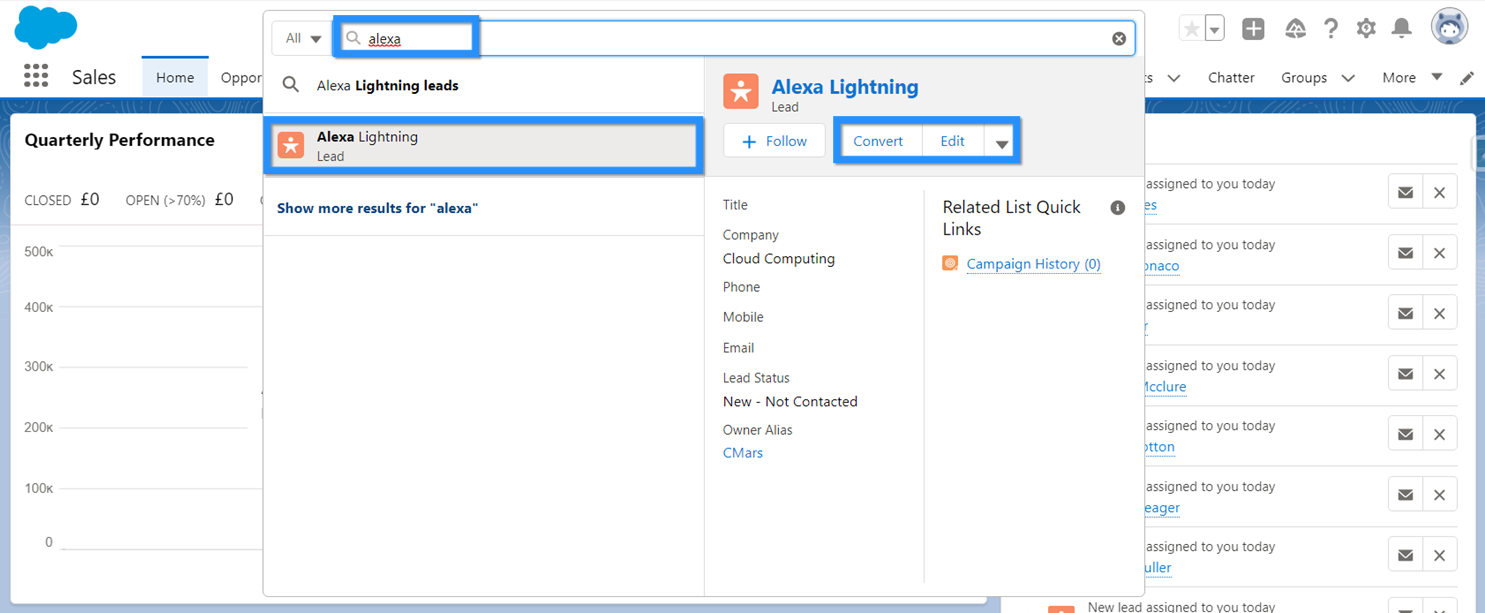The height and width of the screenshot is (613, 1485).
Task: Open the Alexa Lightning title link in preview
Action: [x=845, y=87]
